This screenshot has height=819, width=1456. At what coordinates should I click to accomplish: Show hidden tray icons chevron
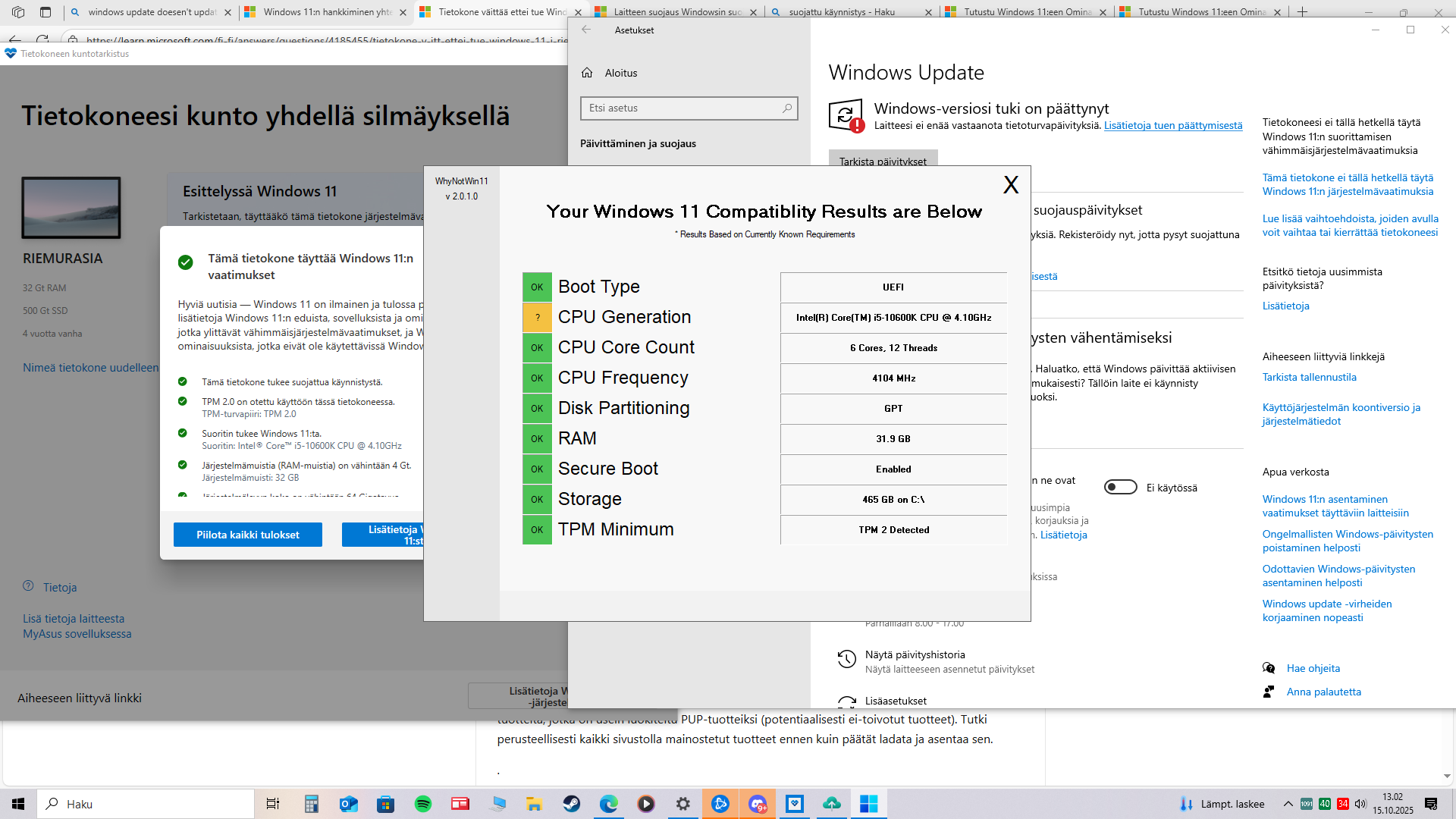1288,804
